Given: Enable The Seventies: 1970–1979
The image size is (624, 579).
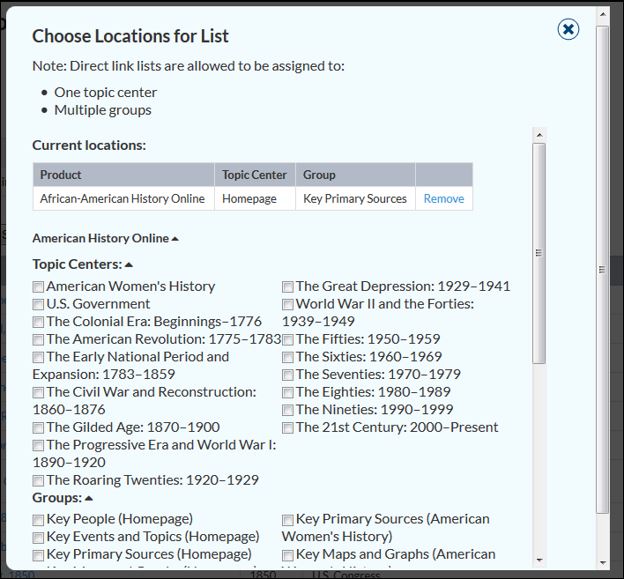Looking at the screenshot, I should (288, 375).
